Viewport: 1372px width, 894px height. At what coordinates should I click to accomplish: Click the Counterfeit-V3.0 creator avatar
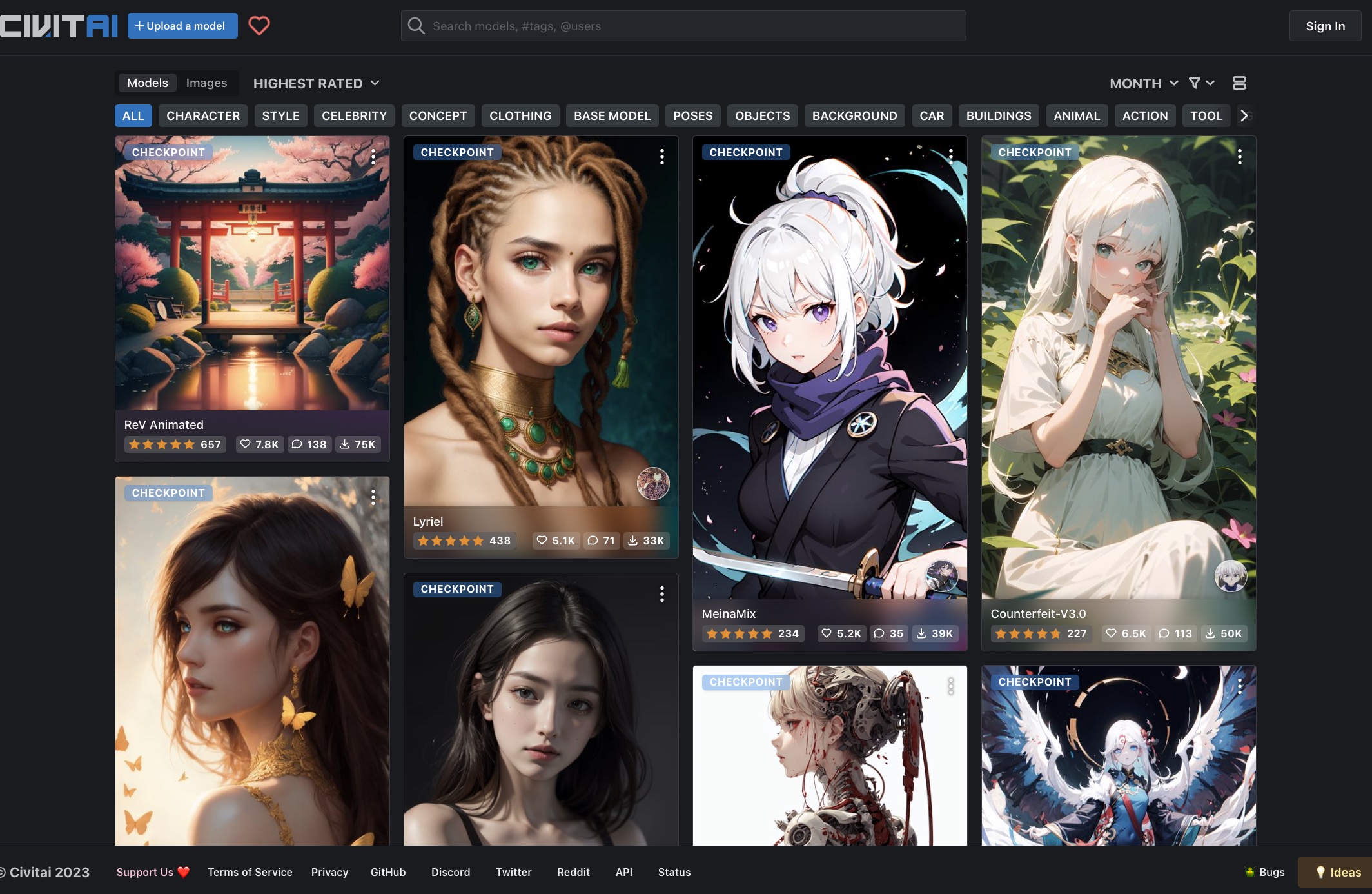[x=1230, y=575]
